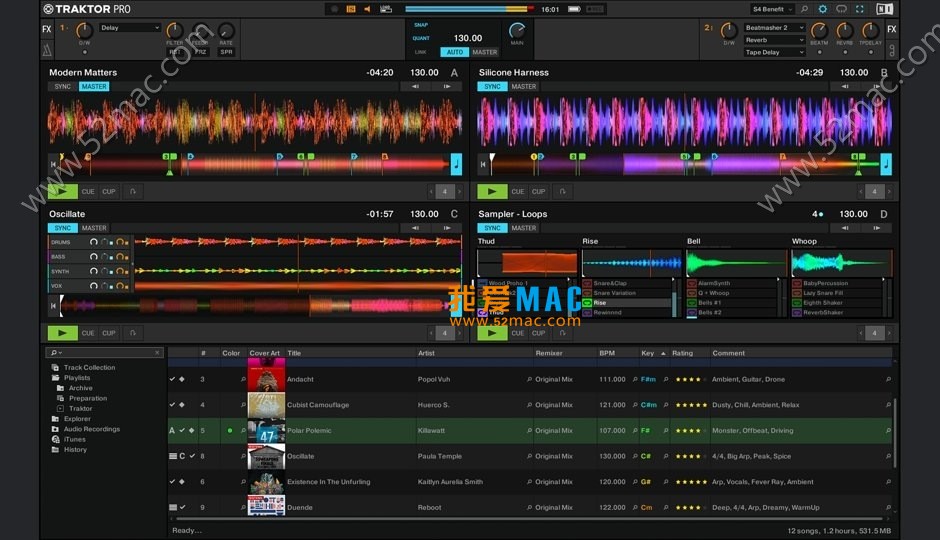Toggle SPR button in FX unit 1
The width and height of the screenshot is (940, 540).
pyautogui.click(x=226, y=52)
